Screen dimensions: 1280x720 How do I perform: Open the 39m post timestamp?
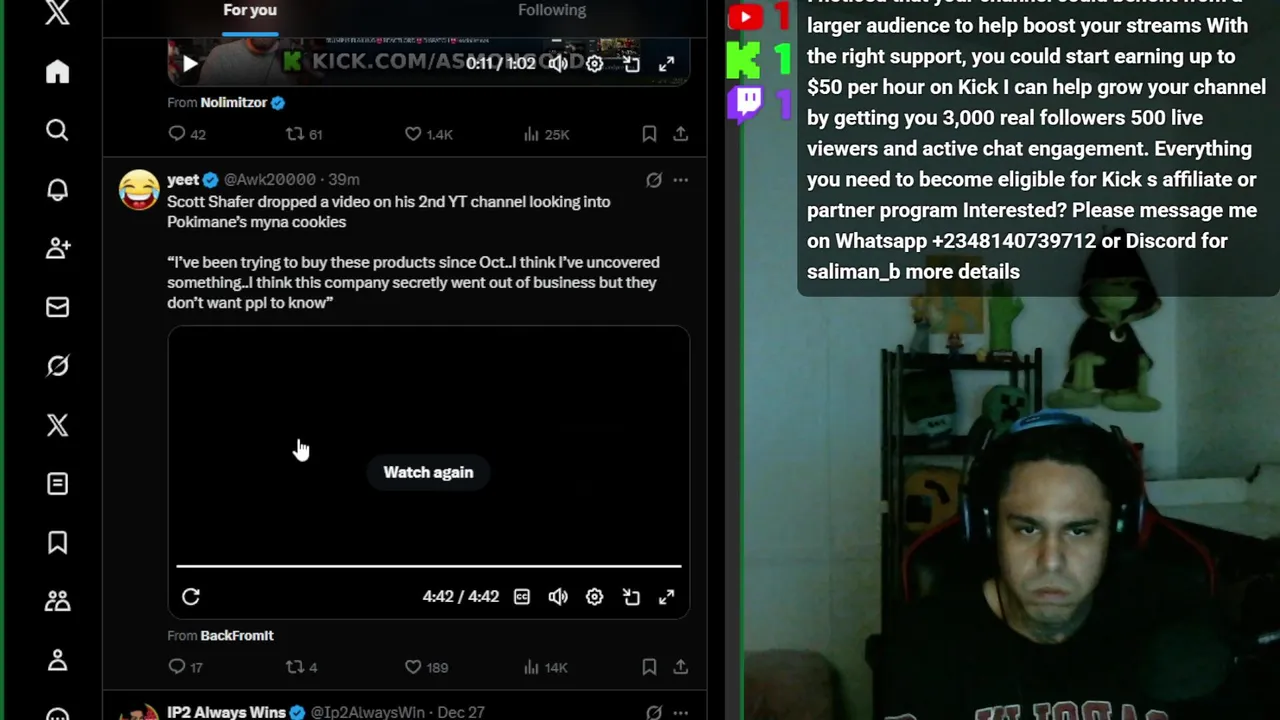[344, 179]
